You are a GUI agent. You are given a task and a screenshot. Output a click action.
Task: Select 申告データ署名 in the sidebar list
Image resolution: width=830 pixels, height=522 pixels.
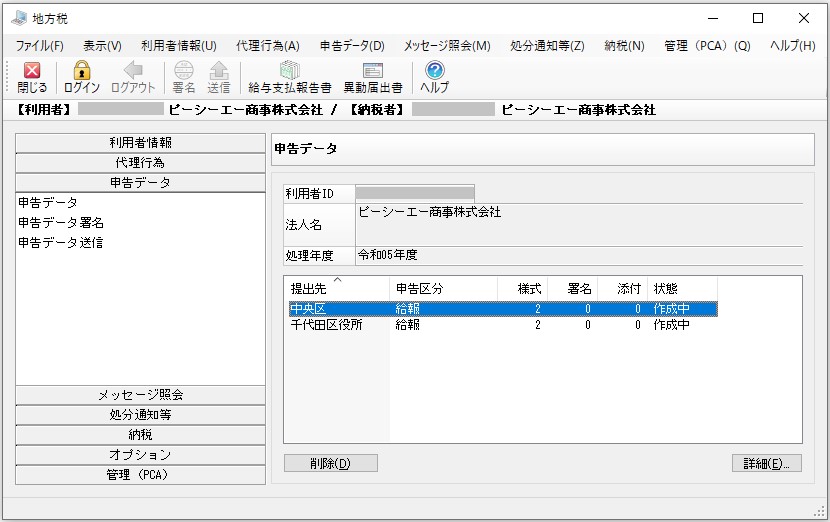[61, 223]
